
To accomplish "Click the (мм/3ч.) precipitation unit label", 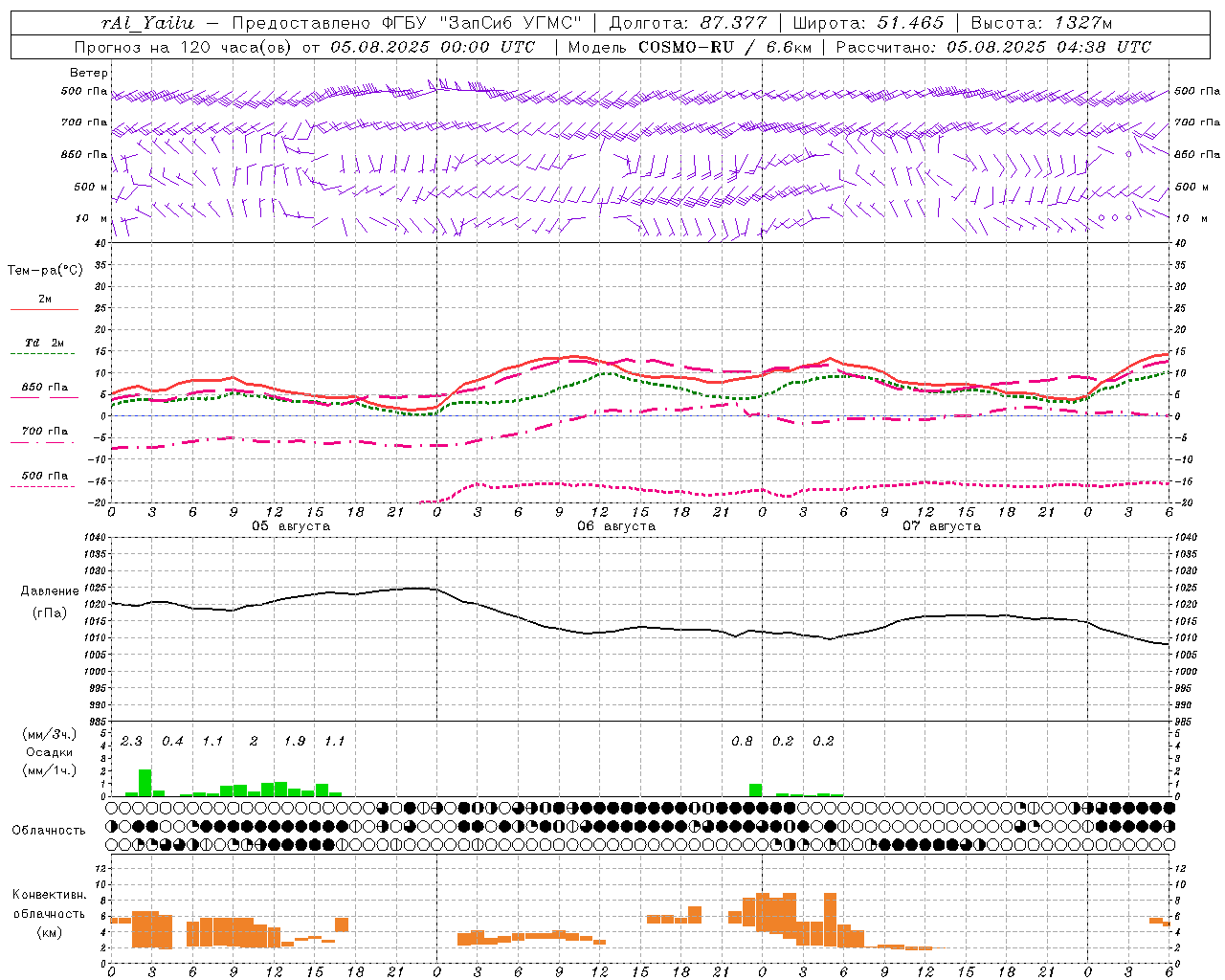I will tap(50, 735).
